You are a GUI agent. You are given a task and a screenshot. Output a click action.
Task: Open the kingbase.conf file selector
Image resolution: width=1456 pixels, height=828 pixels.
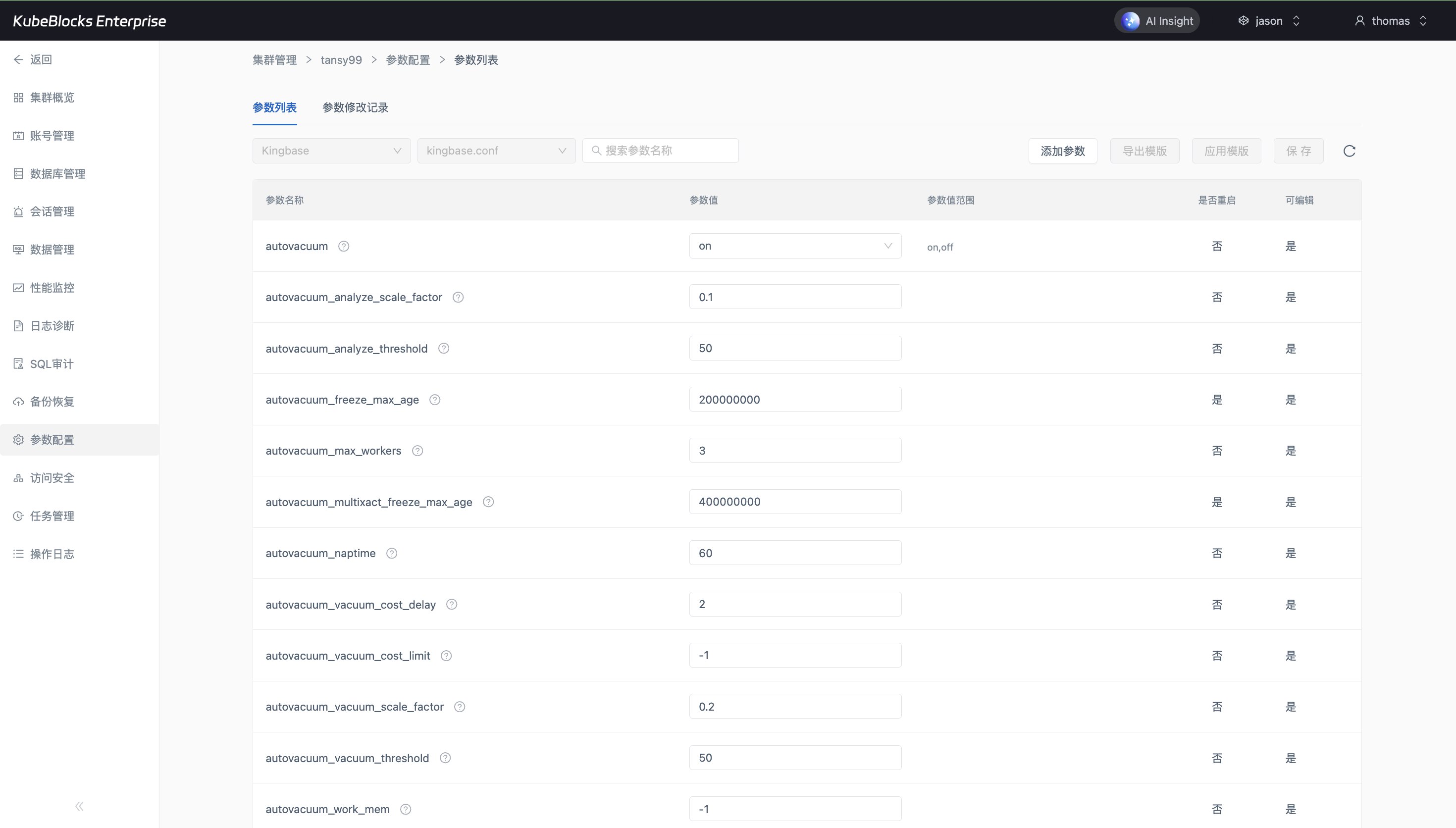pyautogui.click(x=496, y=151)
